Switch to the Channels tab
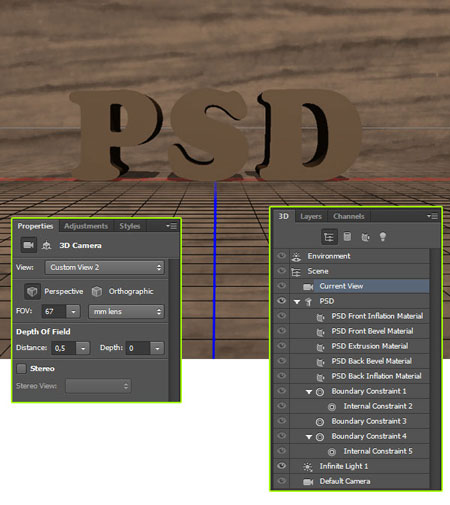The image size is (450, 505). pos(349,216)
